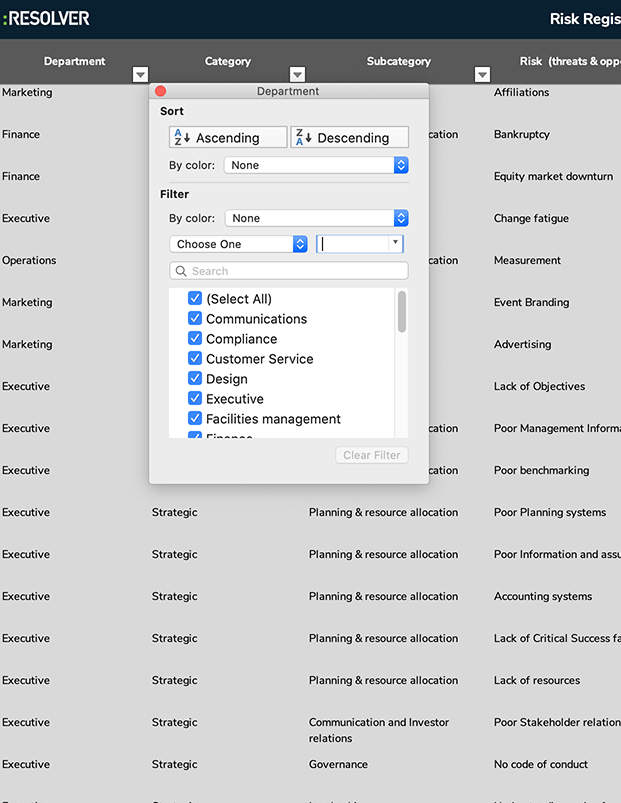Open the filter By color dropdown
Viewport: 621px width, 803px height.
(x=316, y=218)
